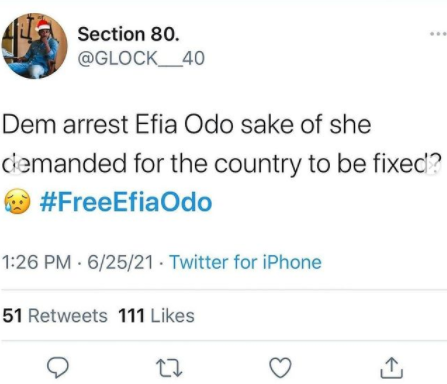The width and height of the screenshot is (447, 384).
Task: Click the display name Section 80.
Action: 128,34
